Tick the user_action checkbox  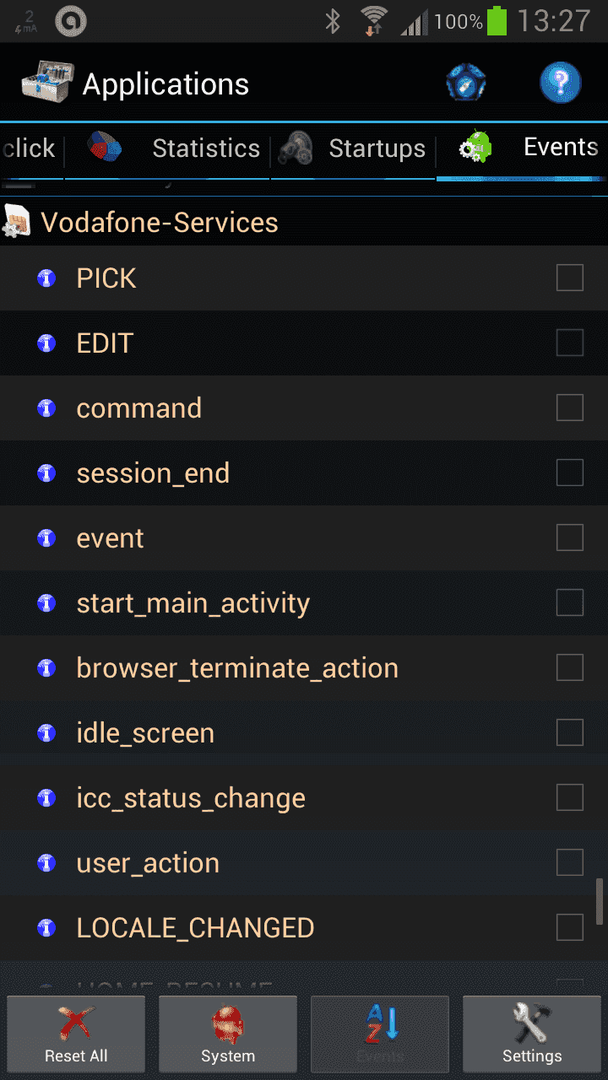[x=569, y=862]
